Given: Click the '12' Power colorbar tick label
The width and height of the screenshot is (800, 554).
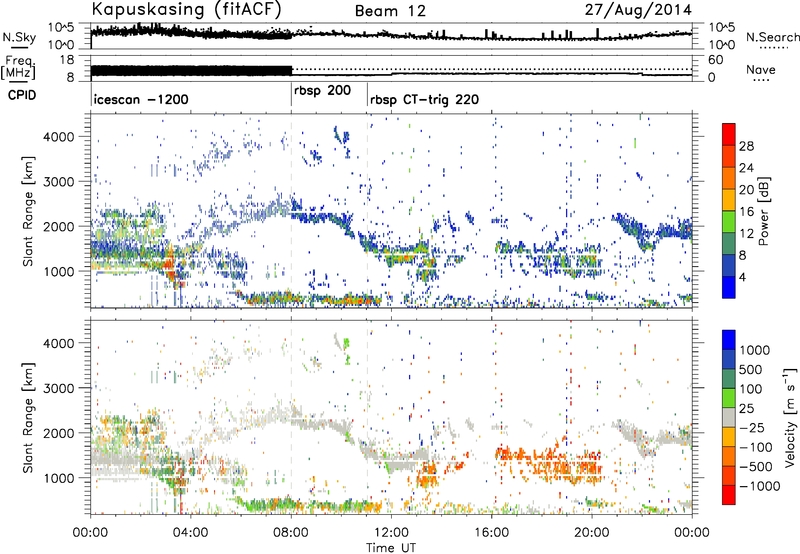Looking at the screenshot, I should click(x=746, y=234).
